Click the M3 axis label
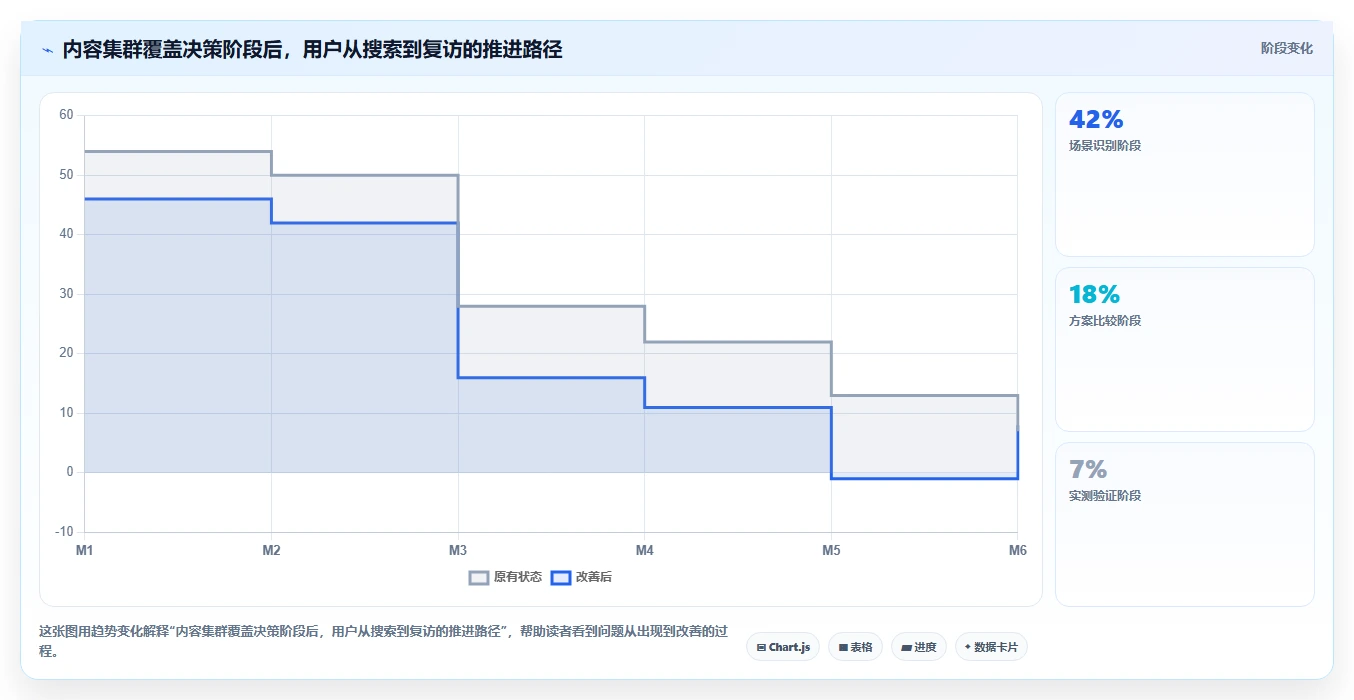 458,550
